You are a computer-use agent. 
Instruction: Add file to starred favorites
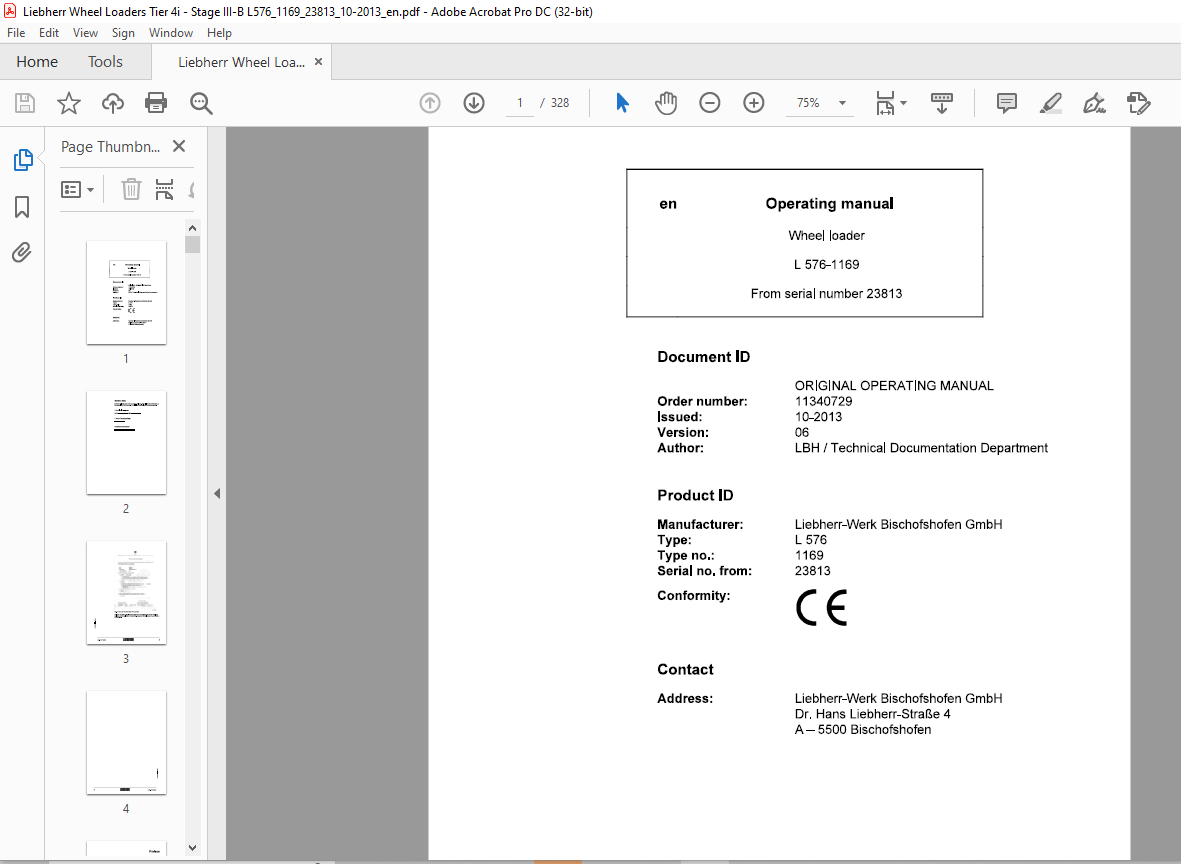[x=69, y=103]
